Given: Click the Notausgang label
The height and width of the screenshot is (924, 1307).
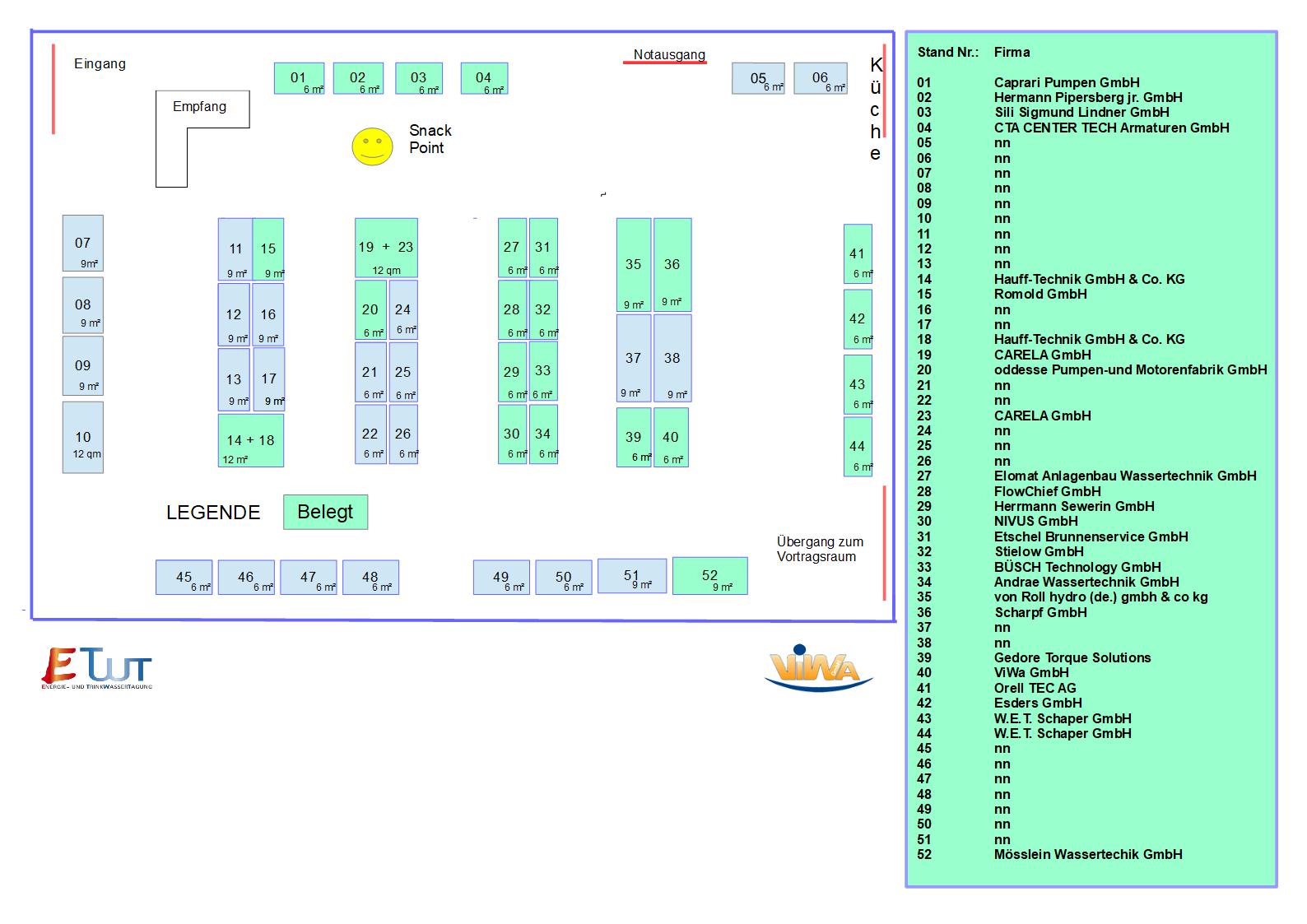Looking at the screenshot, I should (x=669, y=55).
